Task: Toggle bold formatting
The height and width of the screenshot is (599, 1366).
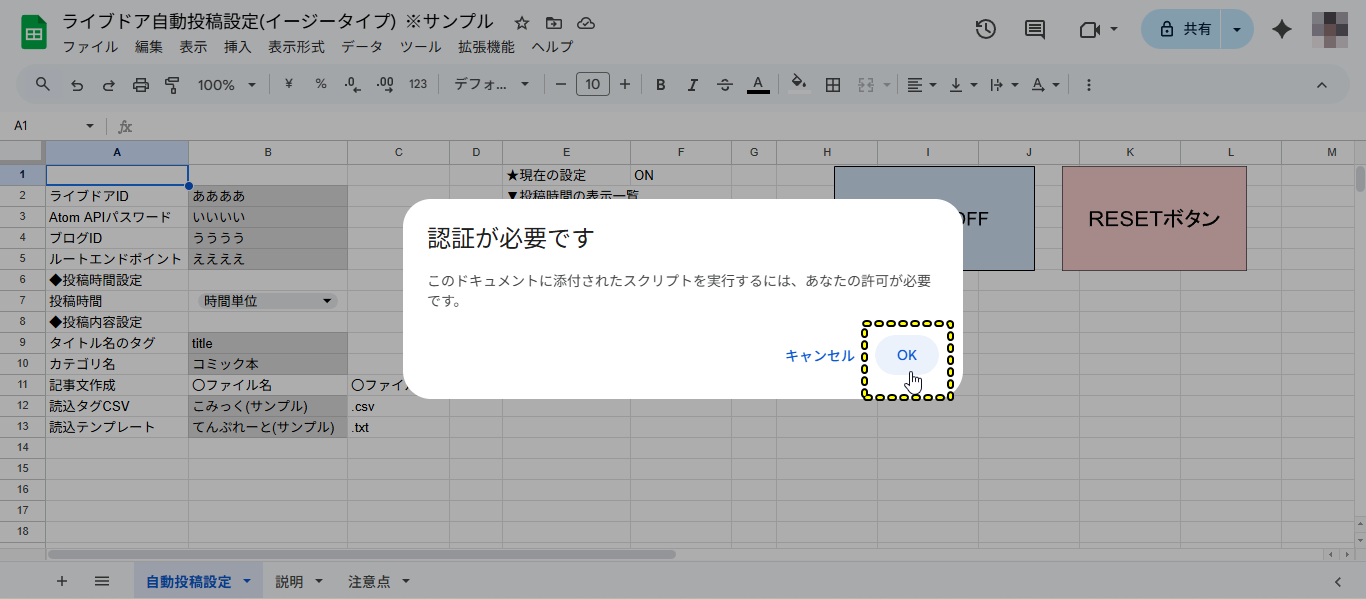Action: tap(661, 85)
